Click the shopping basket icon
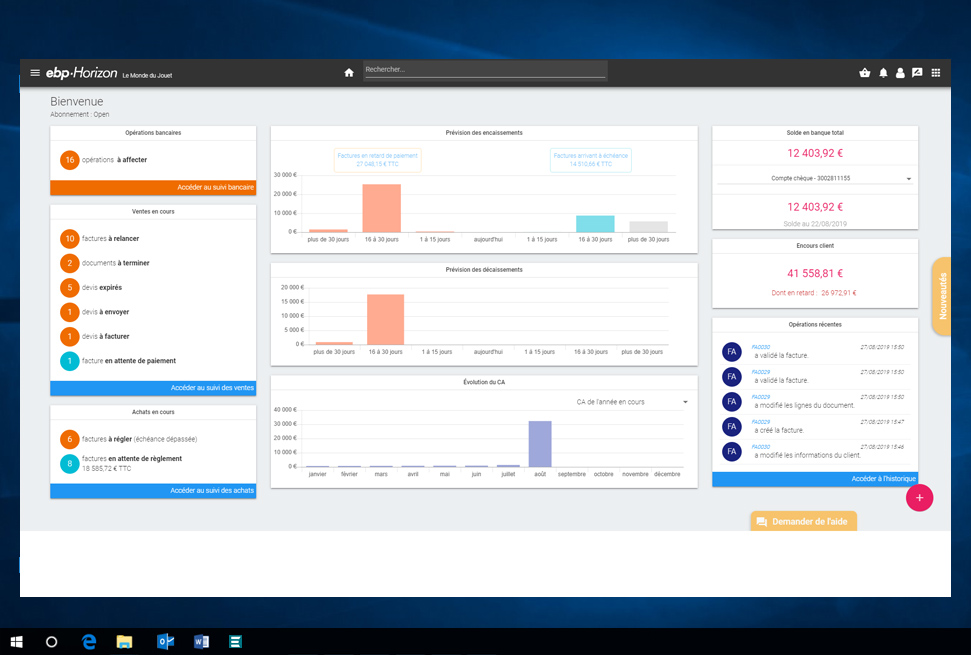The image size is (971, 655). coord(864,72)
